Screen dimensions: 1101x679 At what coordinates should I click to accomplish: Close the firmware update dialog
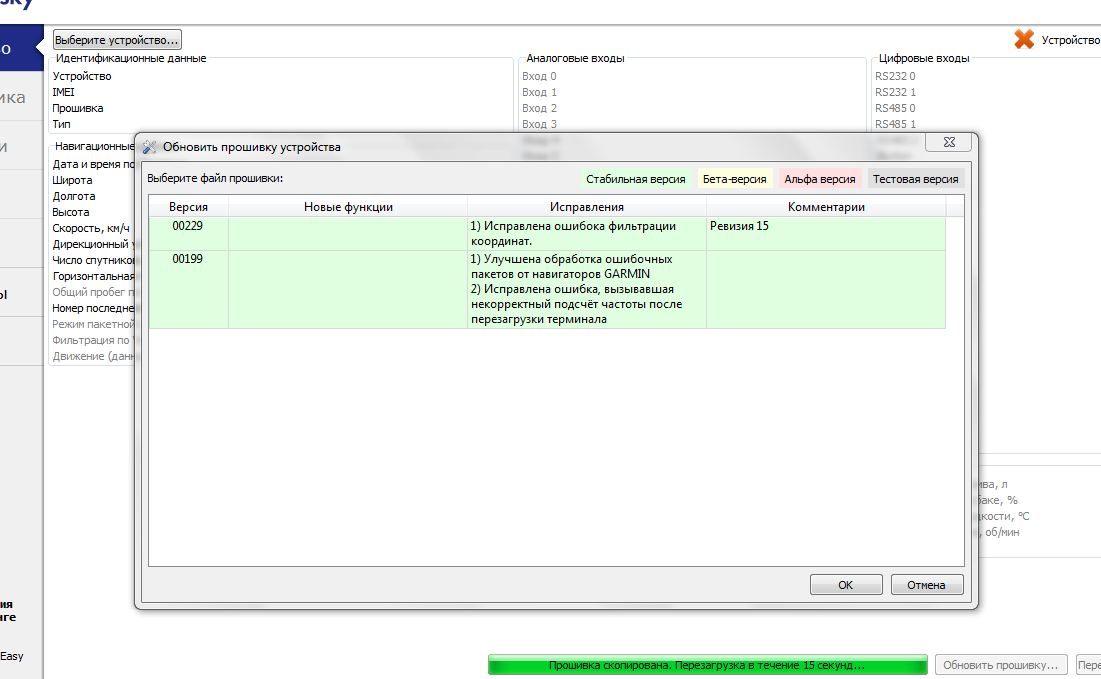[x=947, y=144]
